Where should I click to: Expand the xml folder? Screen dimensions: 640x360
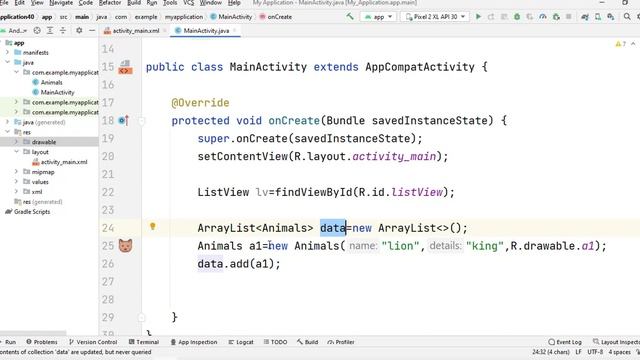[16, 191]
